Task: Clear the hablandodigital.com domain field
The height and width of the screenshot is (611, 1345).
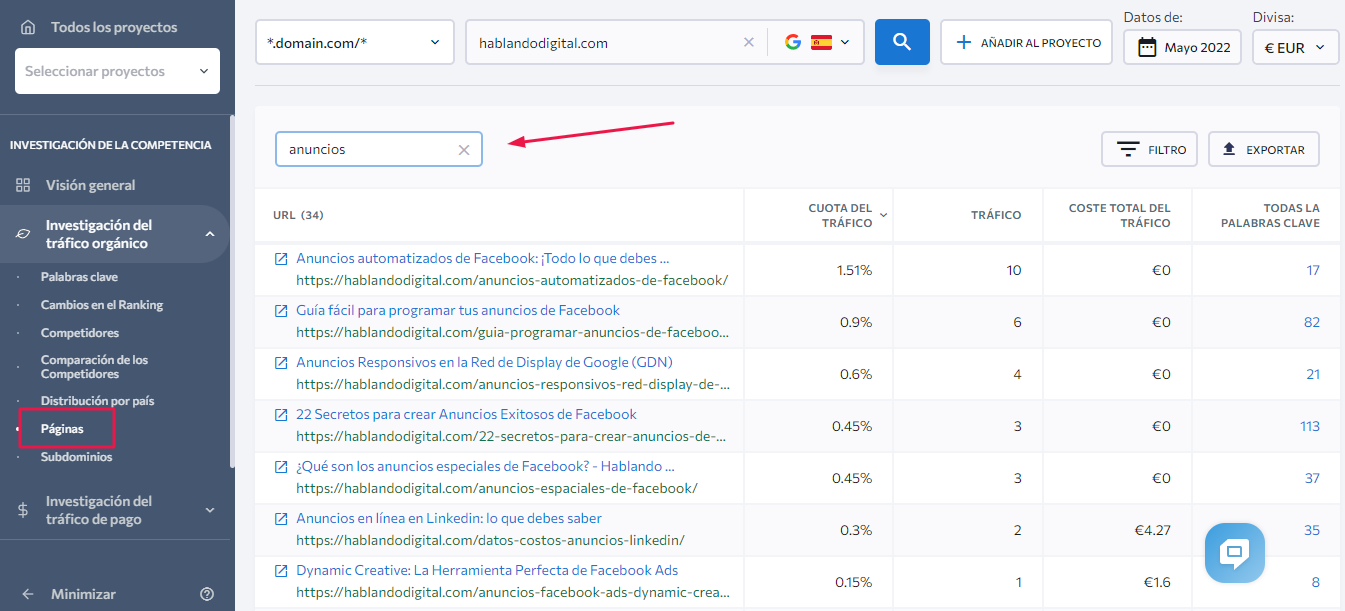Action: point(748,43)
